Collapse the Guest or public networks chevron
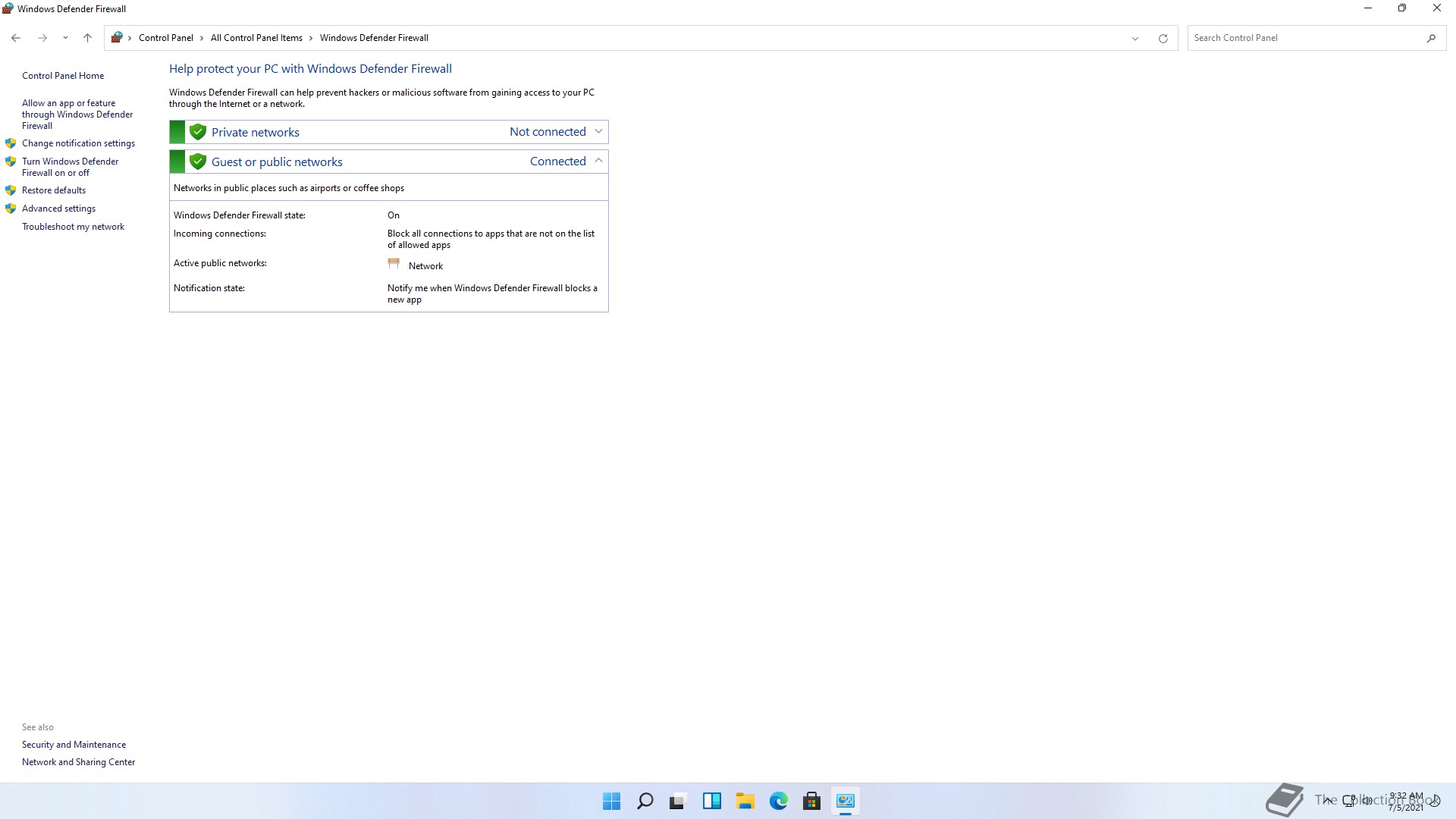 tap(598, 161)
